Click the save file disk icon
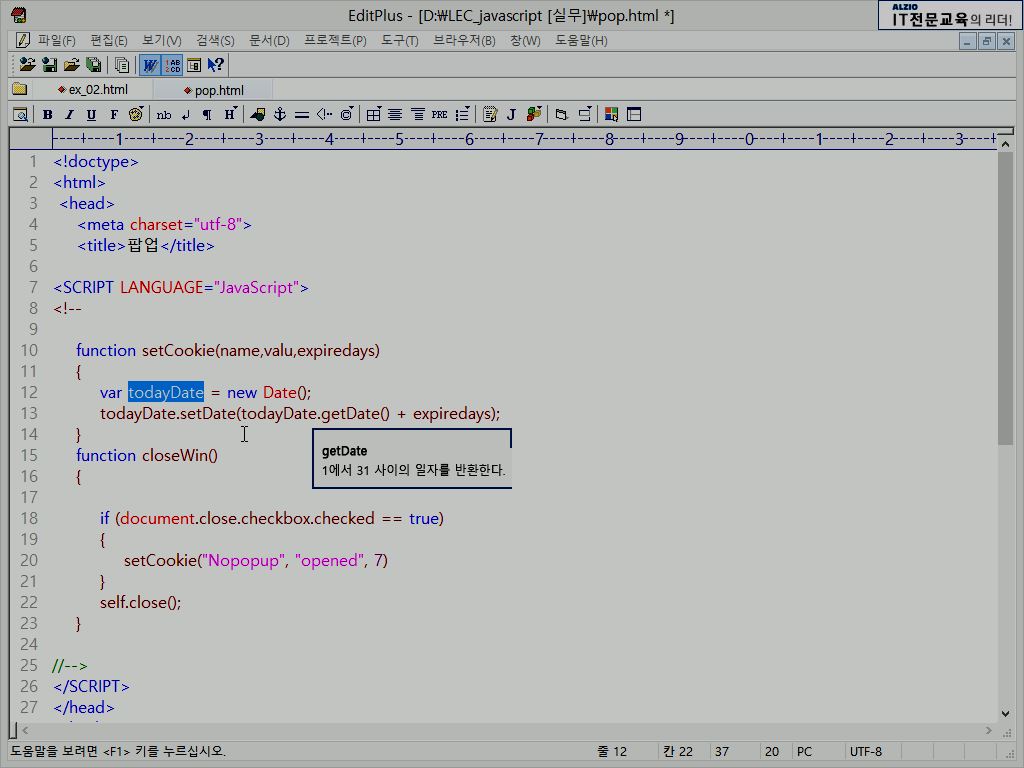This screenshot has height=768, width=1024. point(50,65)
